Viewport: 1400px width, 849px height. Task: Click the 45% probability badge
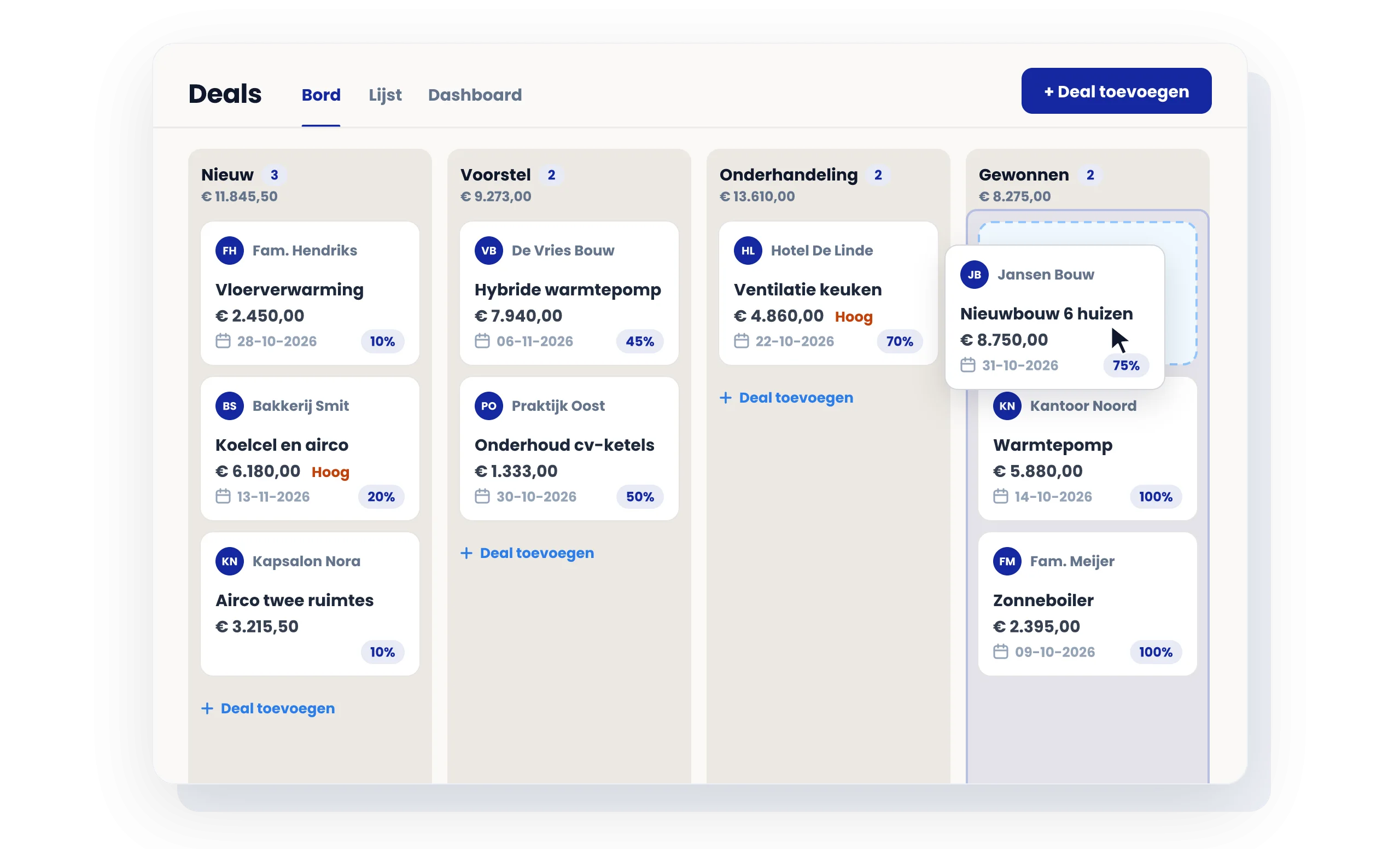(x=640, y=341)
